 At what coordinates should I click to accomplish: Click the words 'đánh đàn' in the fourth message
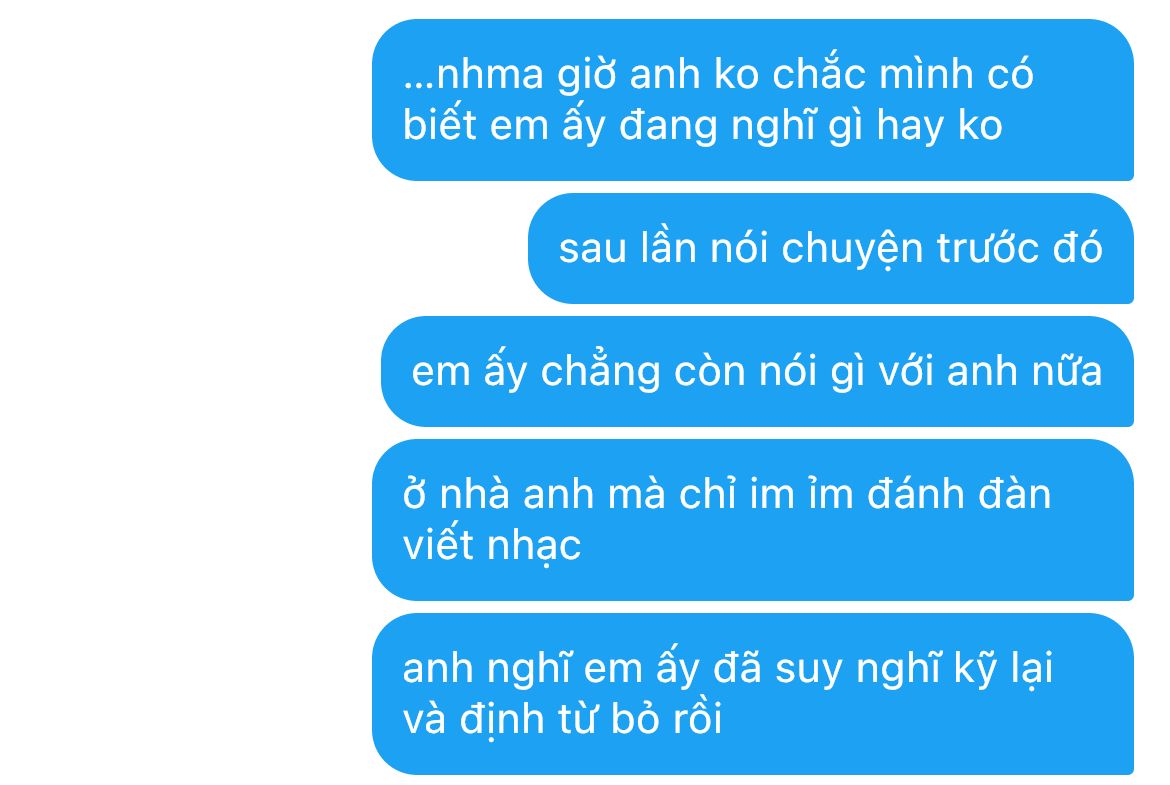coord(959,493)
